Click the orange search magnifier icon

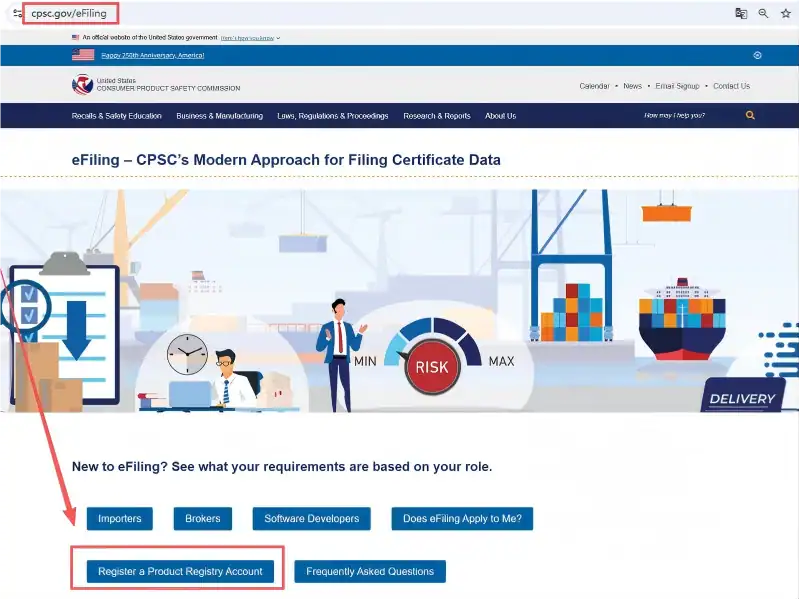pyautogui.click(x=750, y=115)
